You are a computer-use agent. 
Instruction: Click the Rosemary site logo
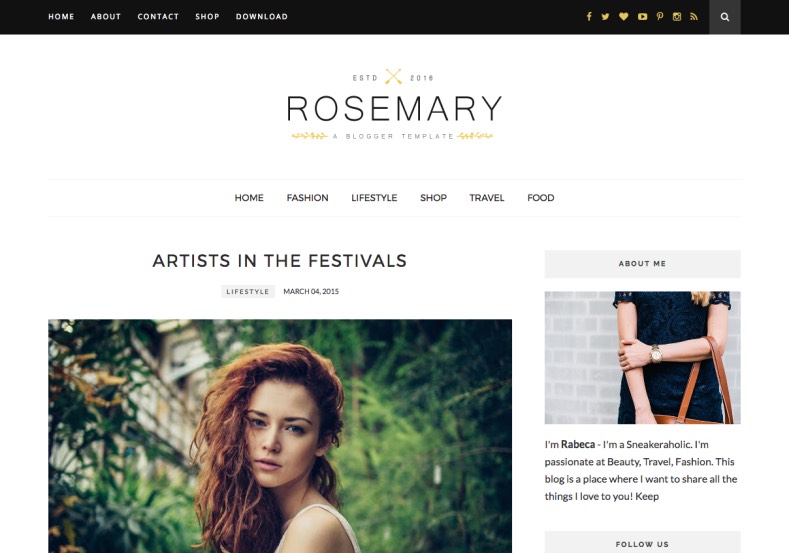click(x=394, y=105)
